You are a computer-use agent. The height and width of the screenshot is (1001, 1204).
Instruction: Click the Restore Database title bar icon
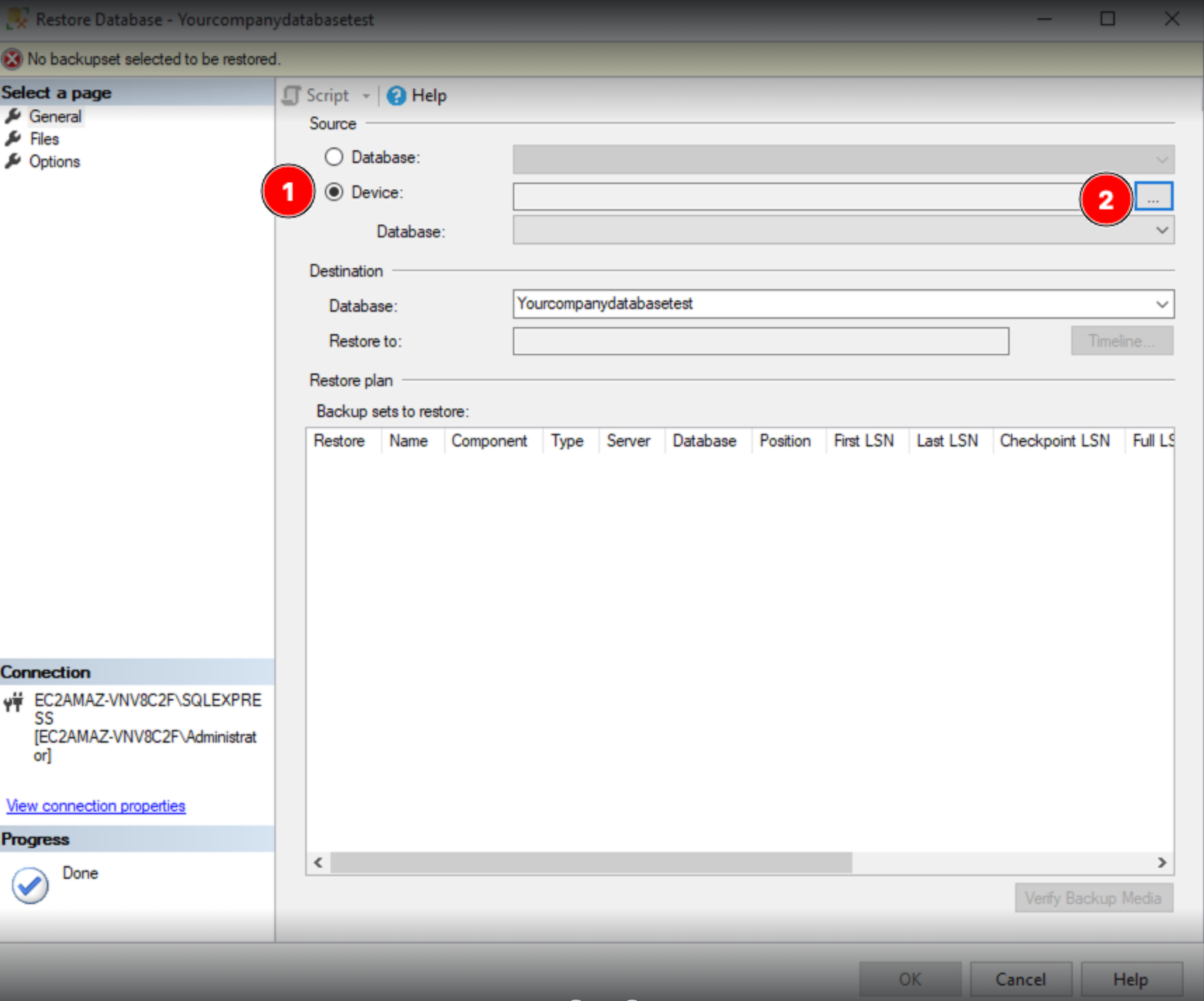point(17,19)
